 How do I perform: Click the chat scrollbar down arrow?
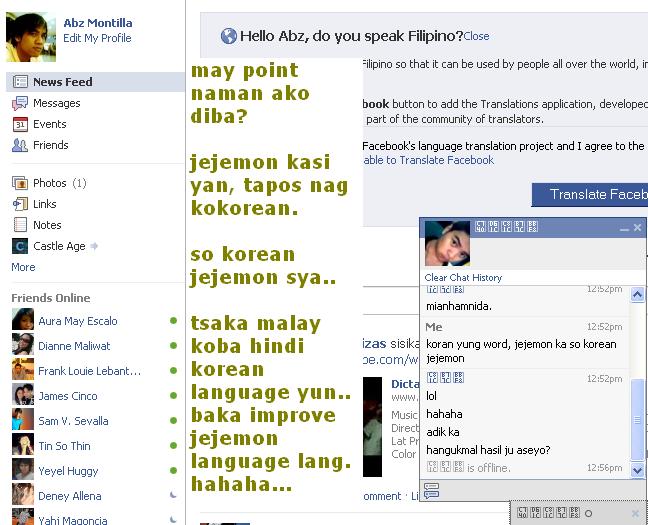(637, 470)
